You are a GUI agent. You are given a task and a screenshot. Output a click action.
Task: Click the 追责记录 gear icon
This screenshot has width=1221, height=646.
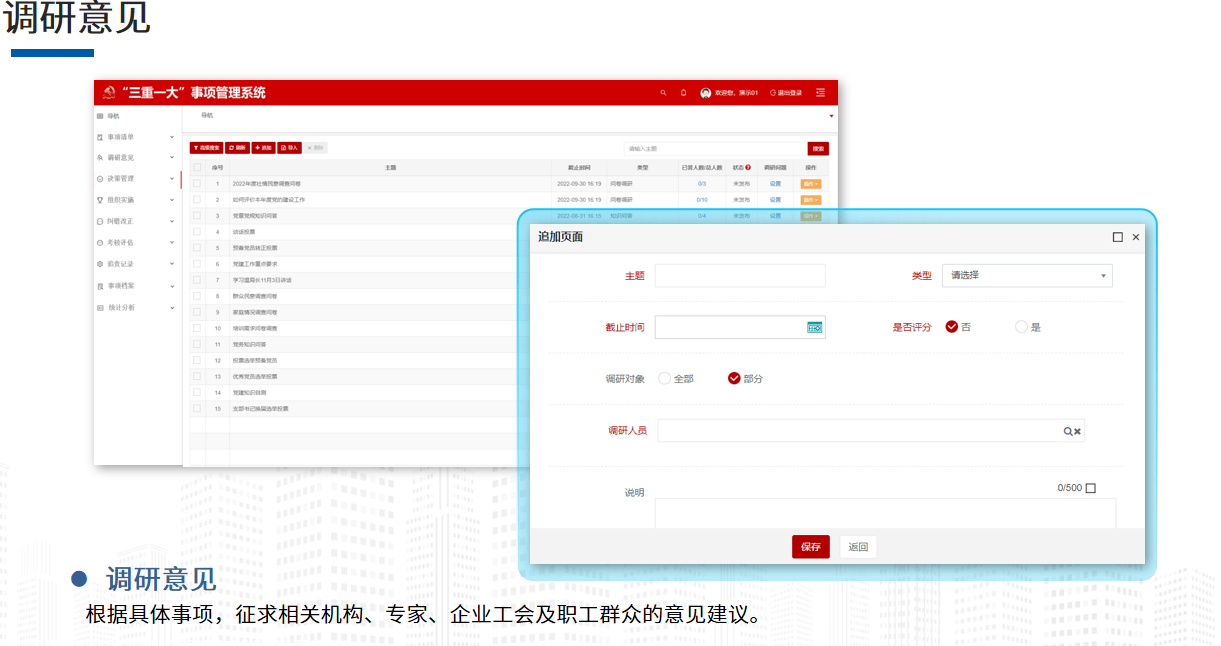point(100,264)
